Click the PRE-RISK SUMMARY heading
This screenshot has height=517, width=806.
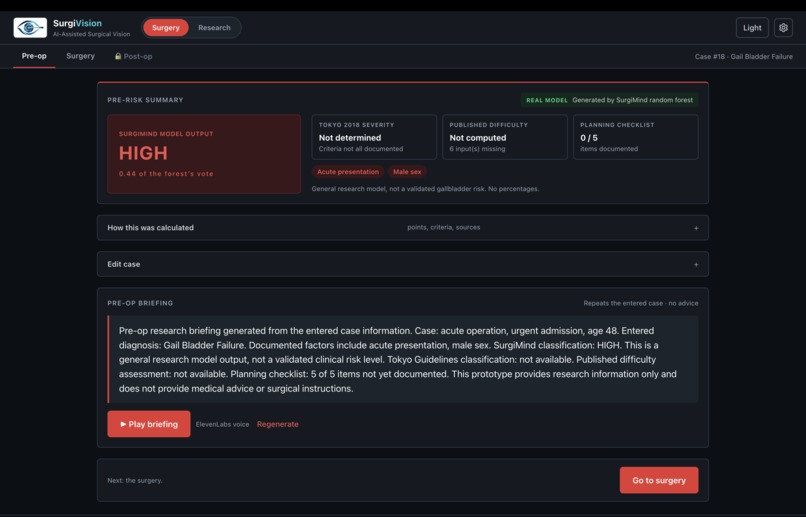(145, 100)
